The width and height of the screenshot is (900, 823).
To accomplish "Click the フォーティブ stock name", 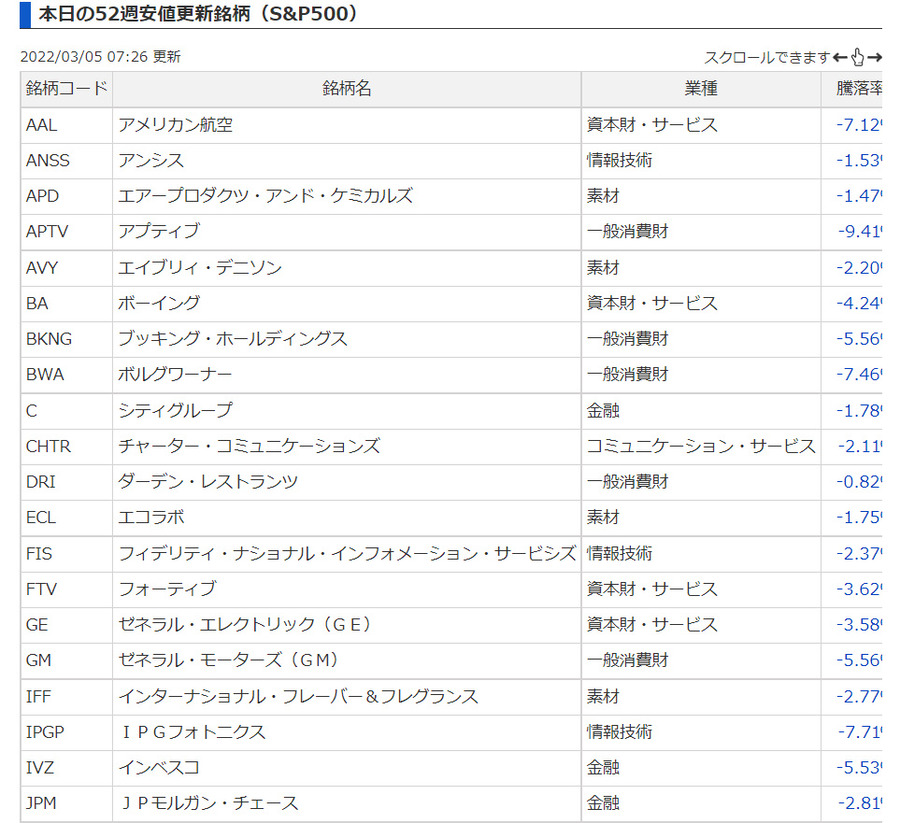I will point(167,589).
